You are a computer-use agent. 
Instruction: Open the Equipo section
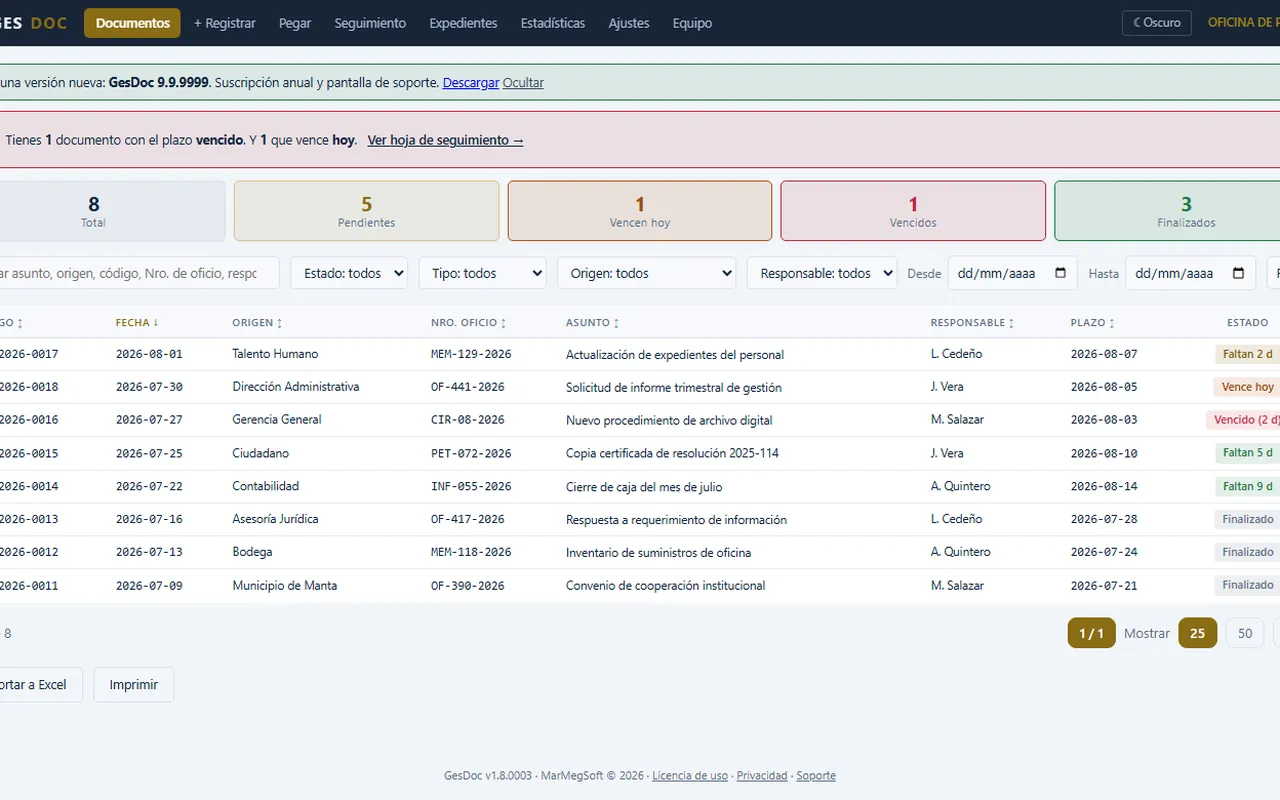(x=692, y=23)
